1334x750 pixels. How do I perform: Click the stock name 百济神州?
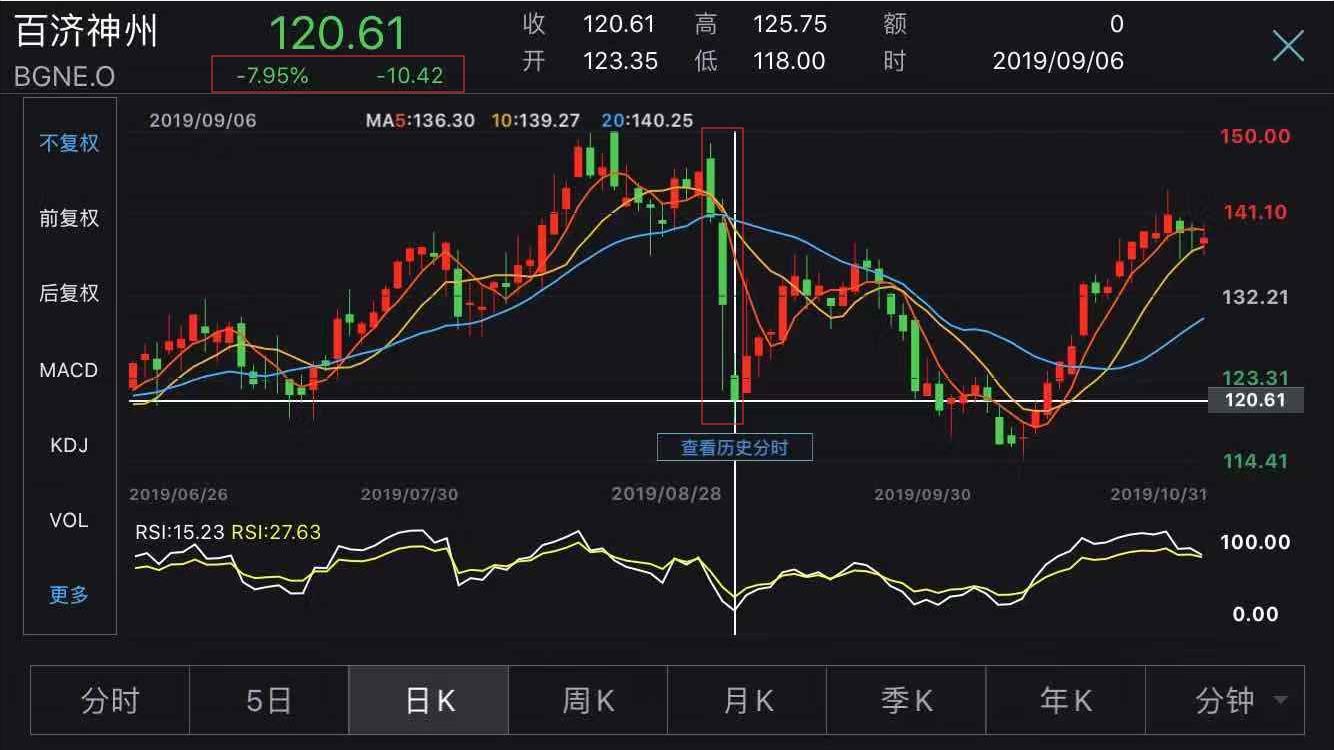click(x=87, y=32)
